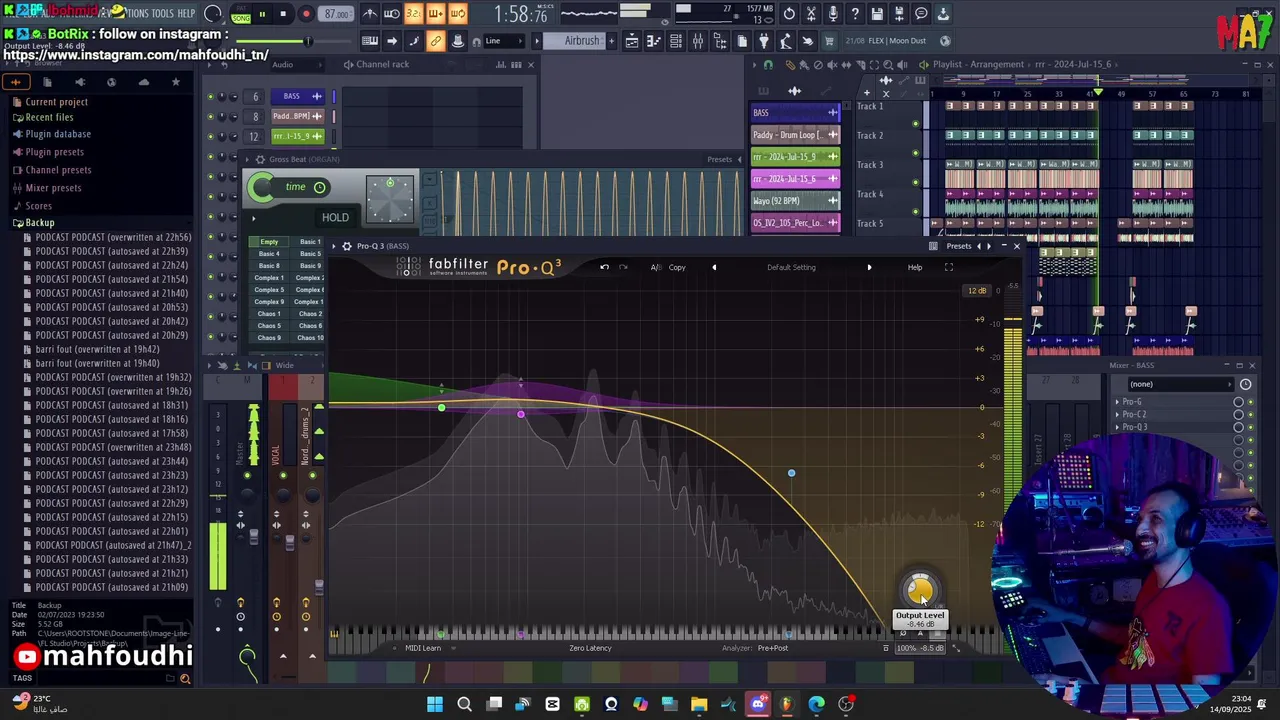1280x720 pixels.
Task: Select the 'Chaos 9' Gross Beat preset
Action: point(269,338)
